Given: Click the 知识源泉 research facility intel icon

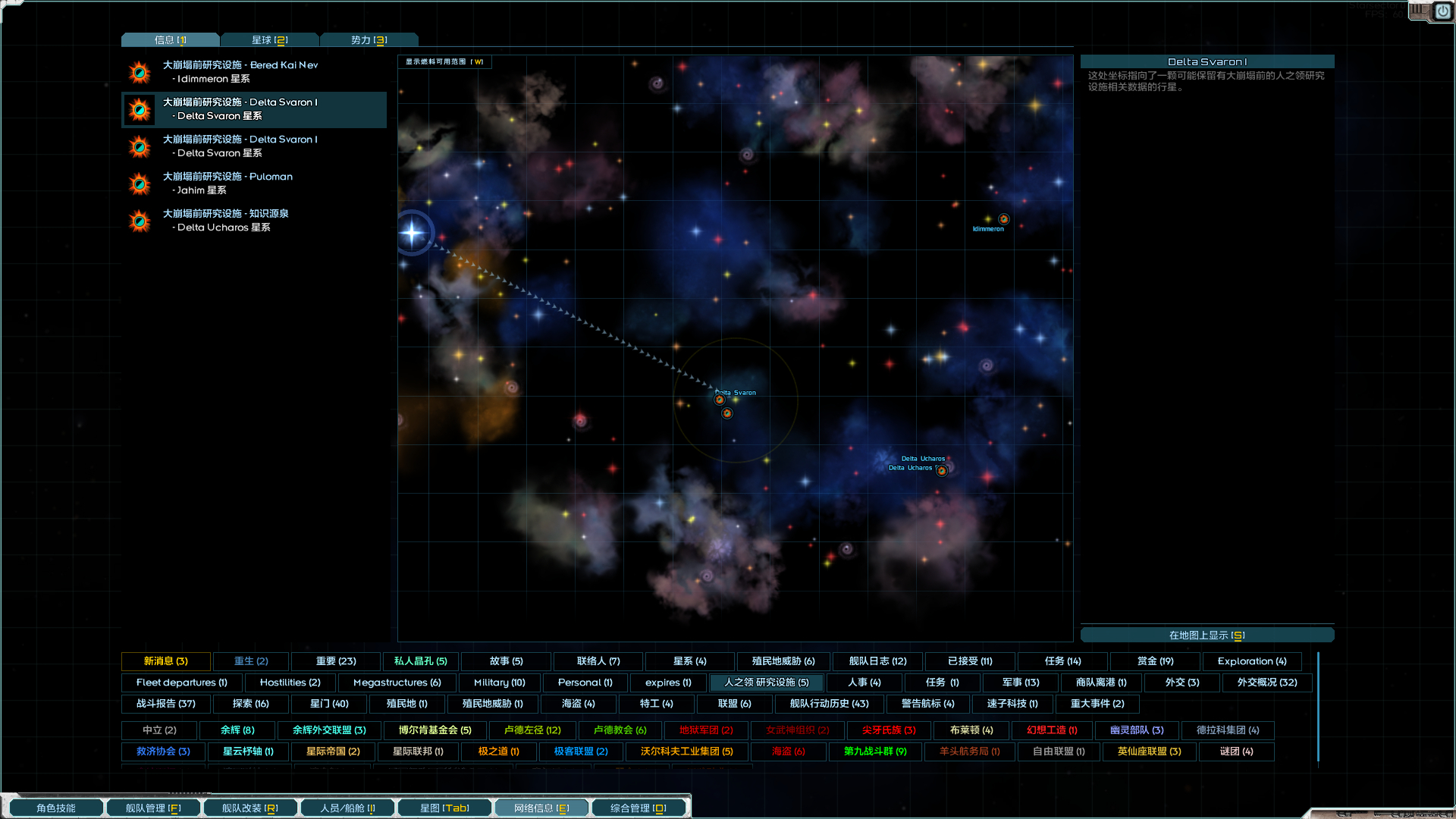Looking at the screenshot, I should point(140,221).
